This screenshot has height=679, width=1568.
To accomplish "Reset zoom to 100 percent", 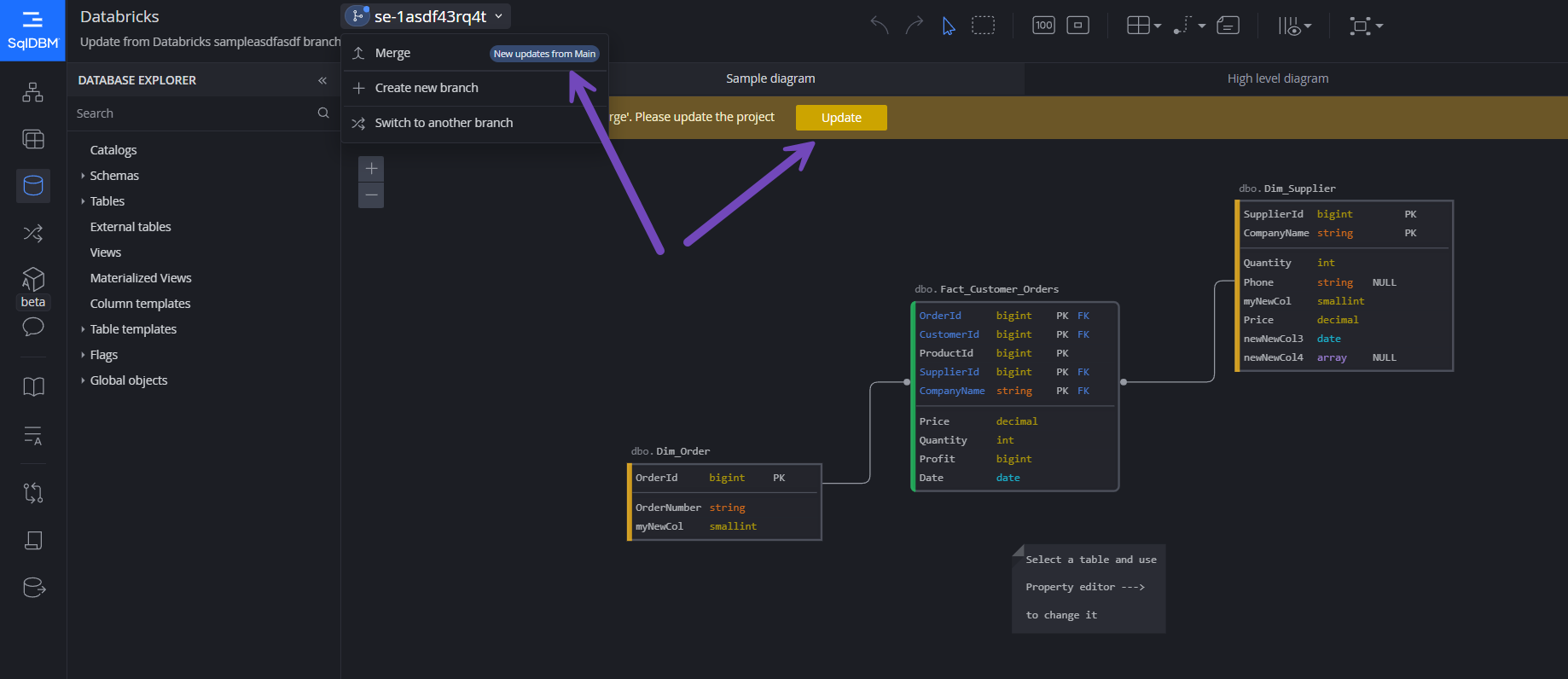I will (x=1043, y=26).
